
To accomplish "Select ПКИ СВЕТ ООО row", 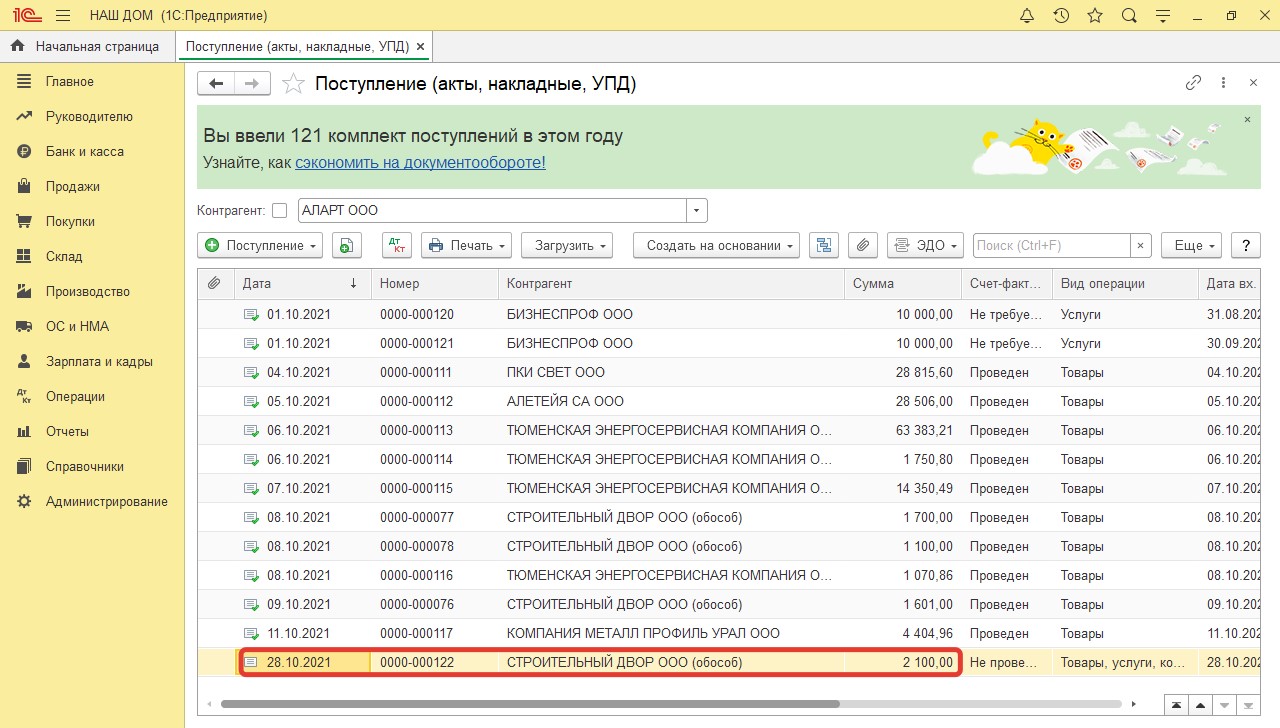I will [x=729, y=373].
